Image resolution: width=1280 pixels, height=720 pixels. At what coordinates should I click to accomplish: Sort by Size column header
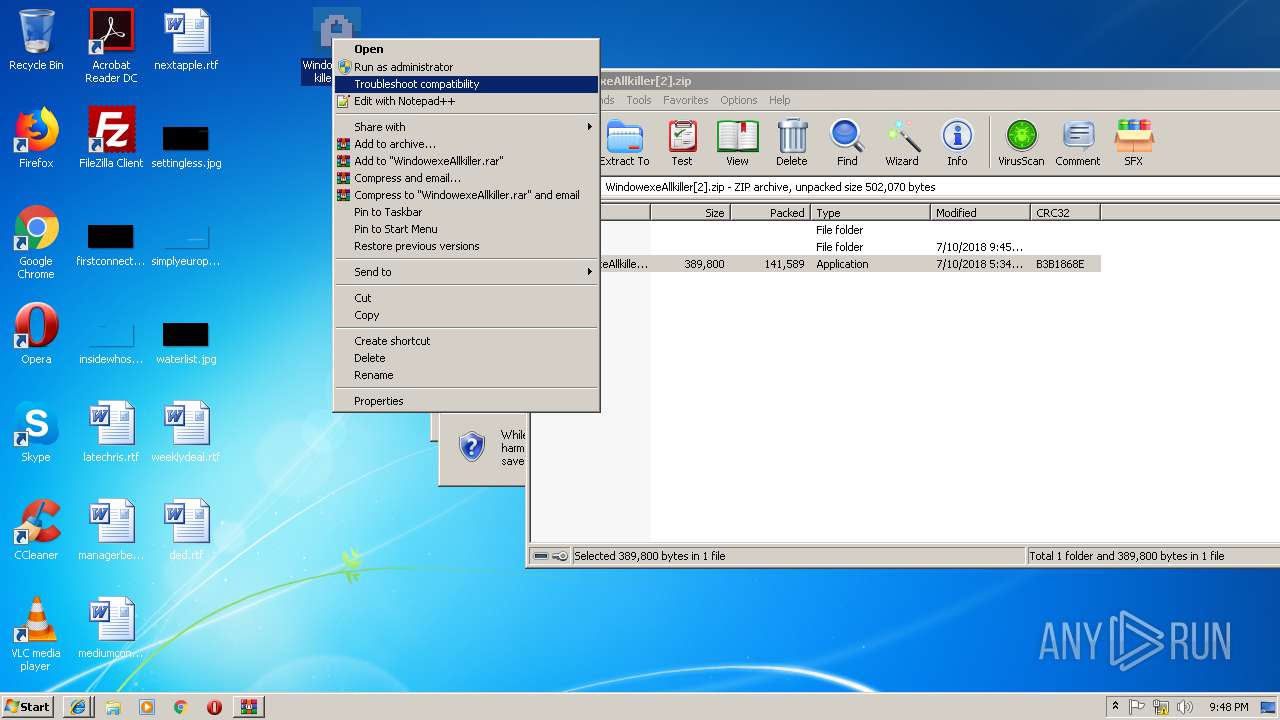click(690, 213)
